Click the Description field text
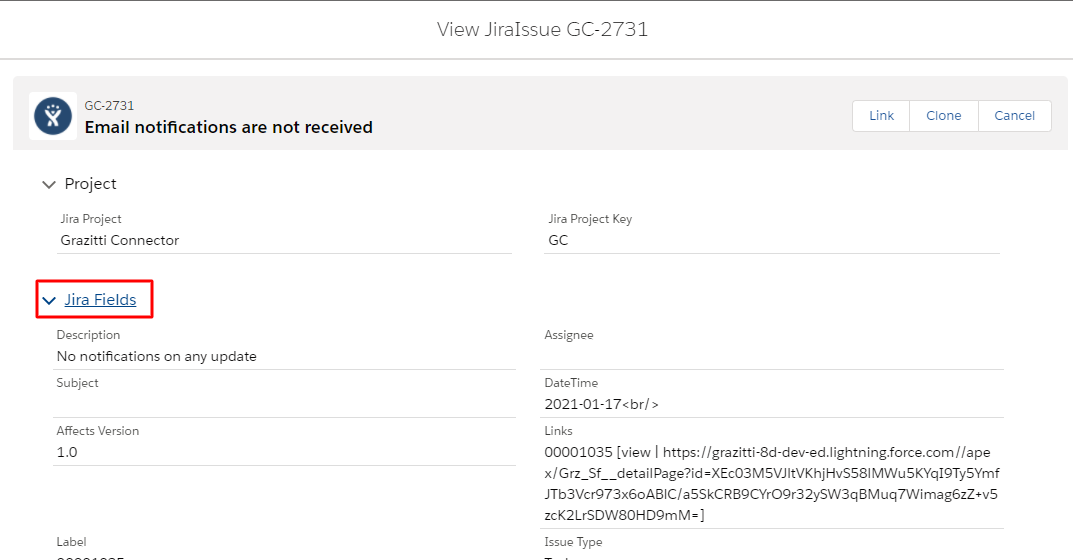The width and height of the screenshot is (1073, 560). click(157, 357)
